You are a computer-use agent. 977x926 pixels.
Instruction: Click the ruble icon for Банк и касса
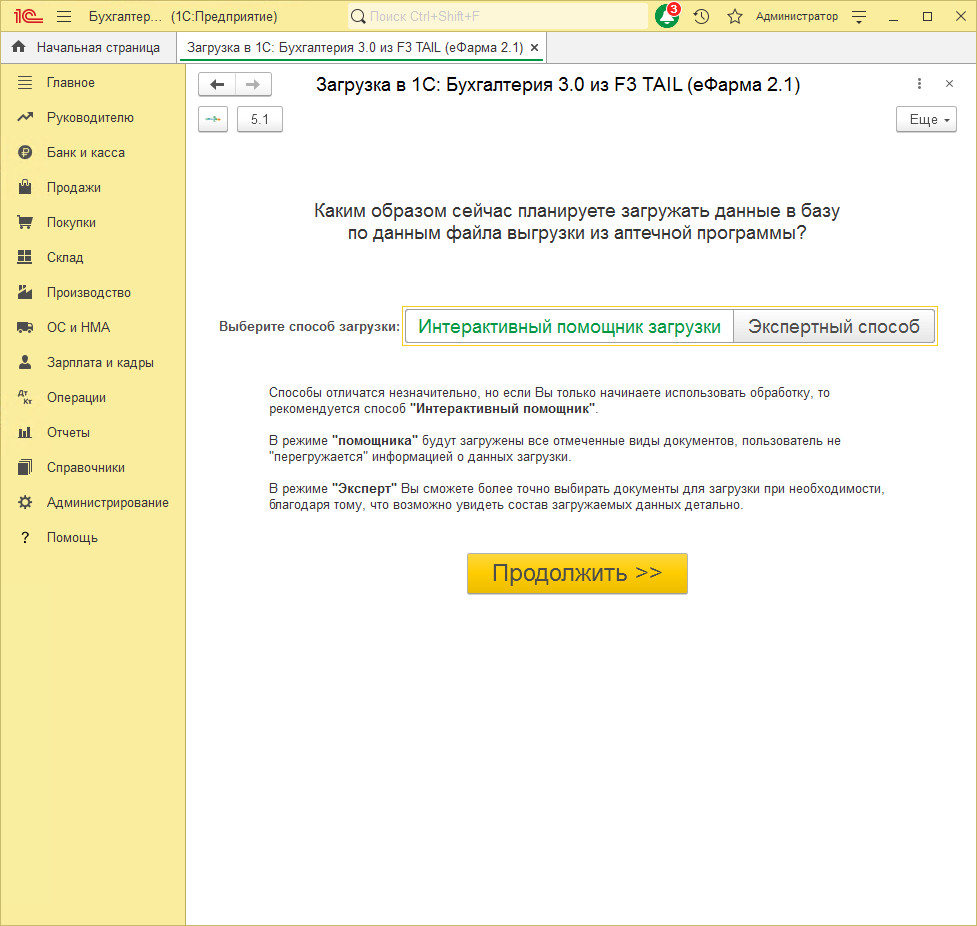pyautogui.click(x=25, y=152)
